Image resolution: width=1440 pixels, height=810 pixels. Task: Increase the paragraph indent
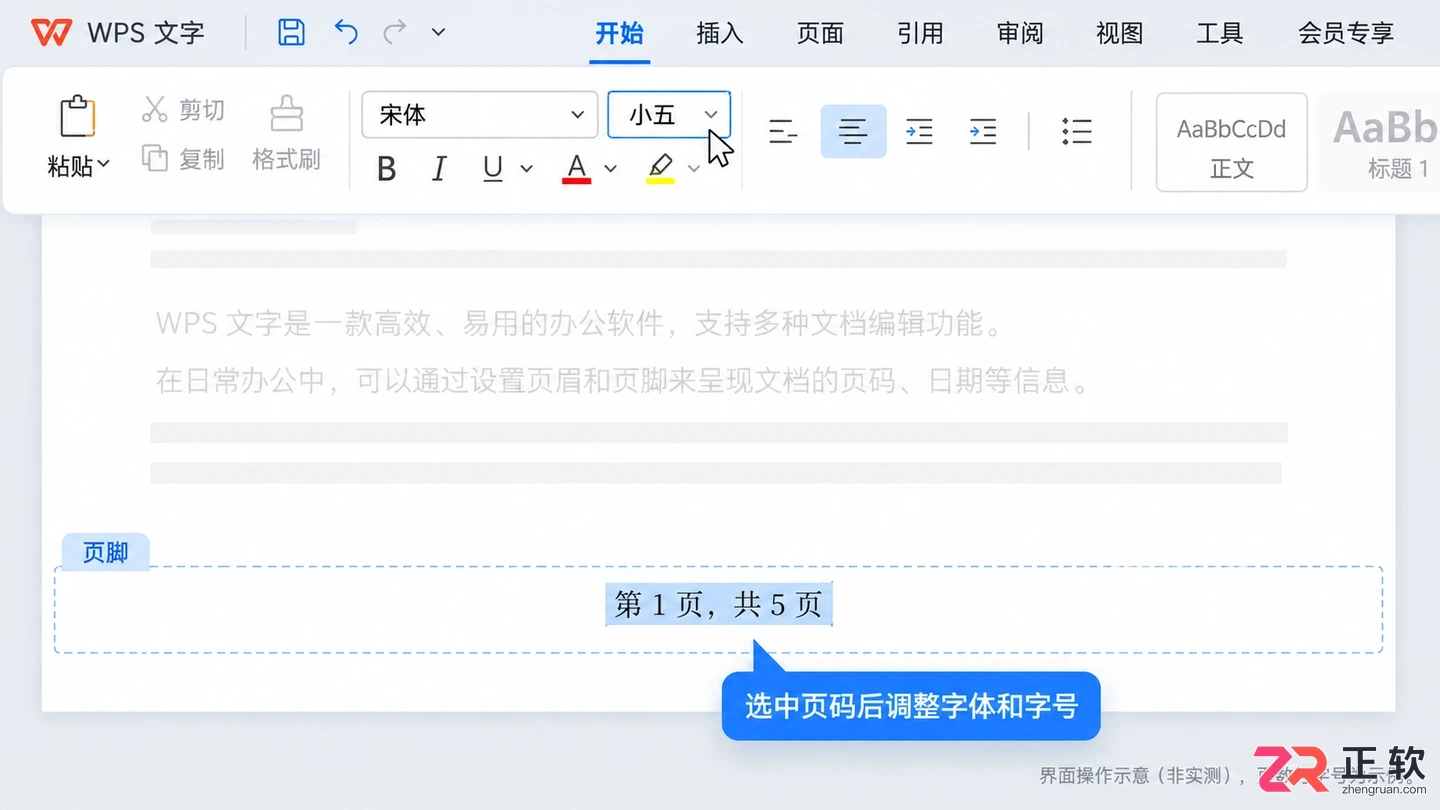pyautogui.click(x=983, y=131)
